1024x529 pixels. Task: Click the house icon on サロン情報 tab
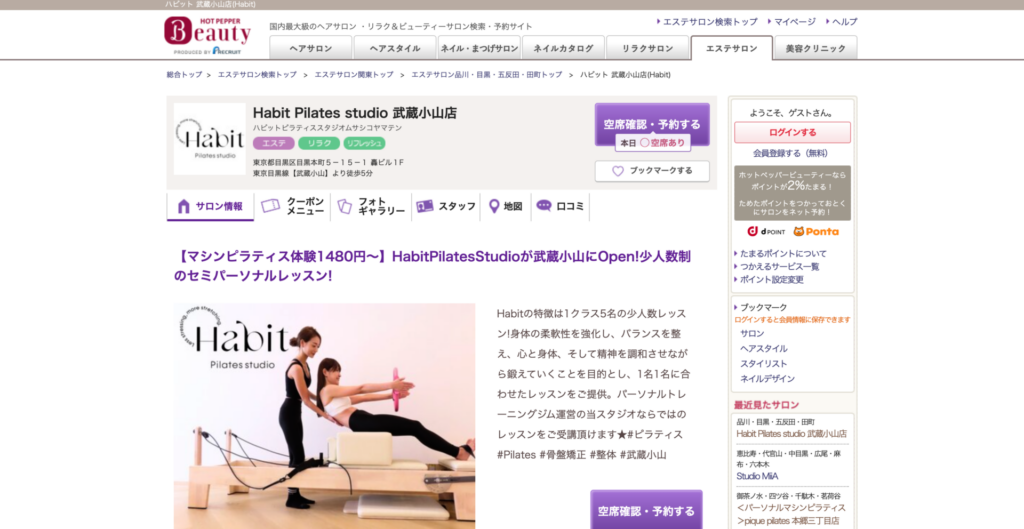pos(184,206)
